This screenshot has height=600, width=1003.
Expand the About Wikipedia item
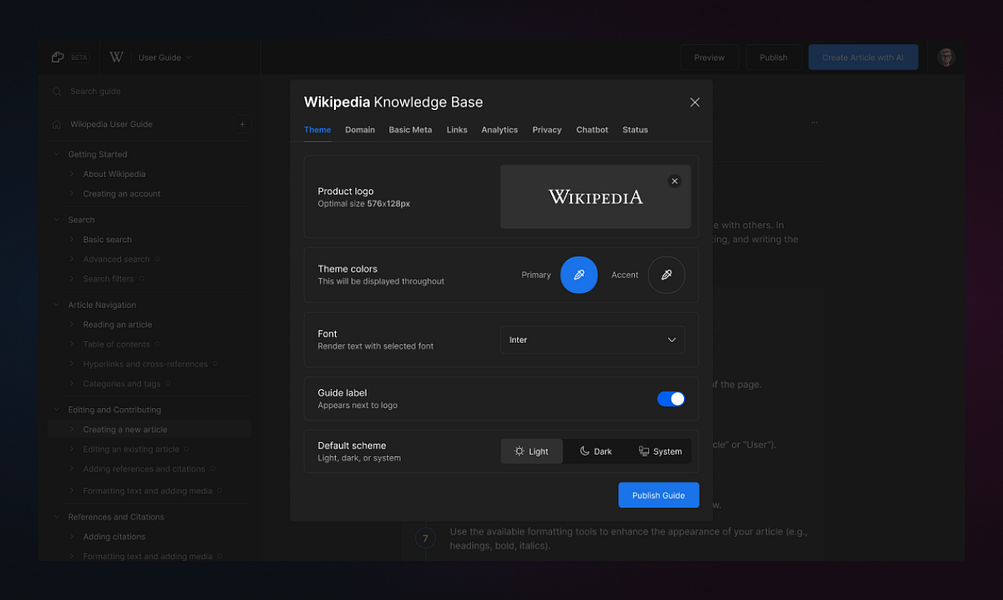[x=72, y=174]
